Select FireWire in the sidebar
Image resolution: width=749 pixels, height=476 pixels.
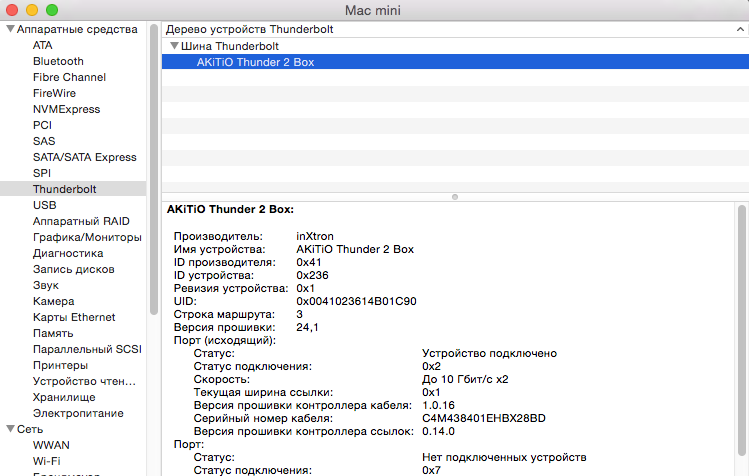[x=54, y=93]
